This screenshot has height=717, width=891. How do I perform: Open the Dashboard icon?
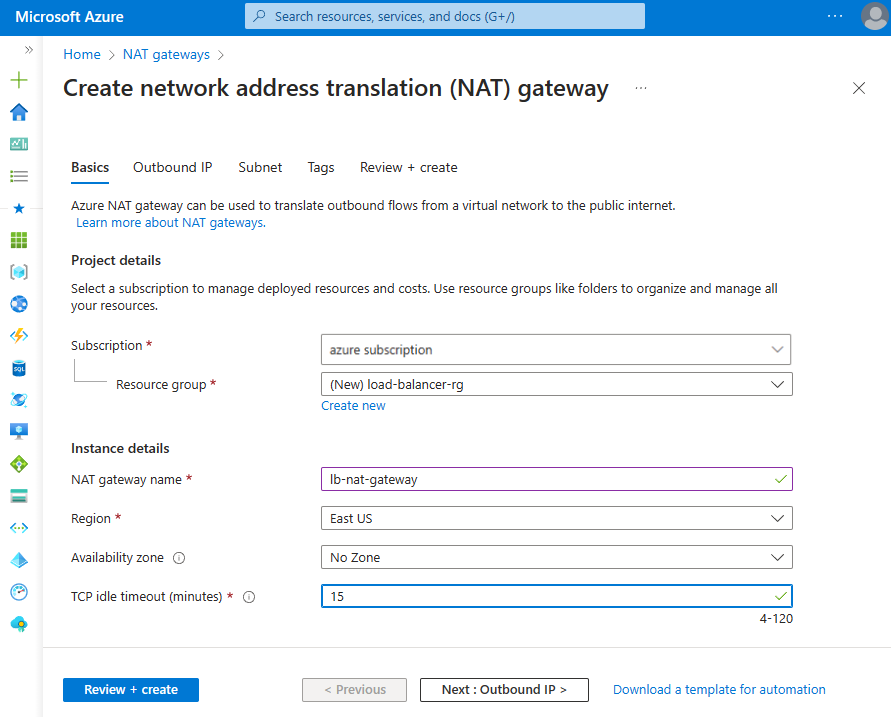coord(18,144)
